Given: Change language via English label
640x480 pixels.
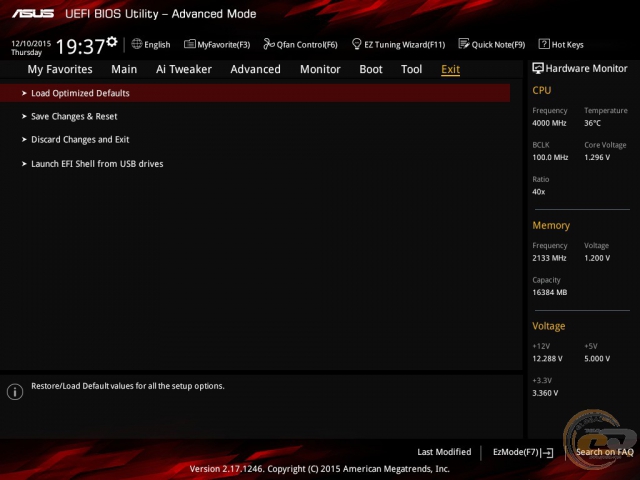Looking at the screenshot, I should 157,44.
